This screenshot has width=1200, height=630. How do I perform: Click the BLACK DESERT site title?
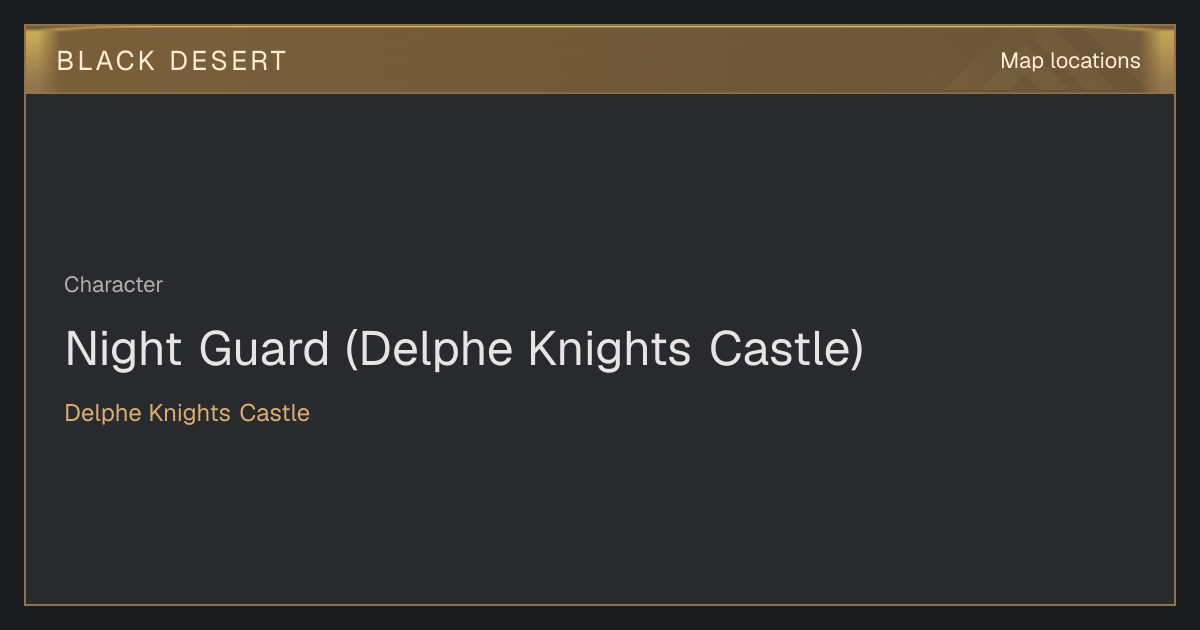point(172,61)
